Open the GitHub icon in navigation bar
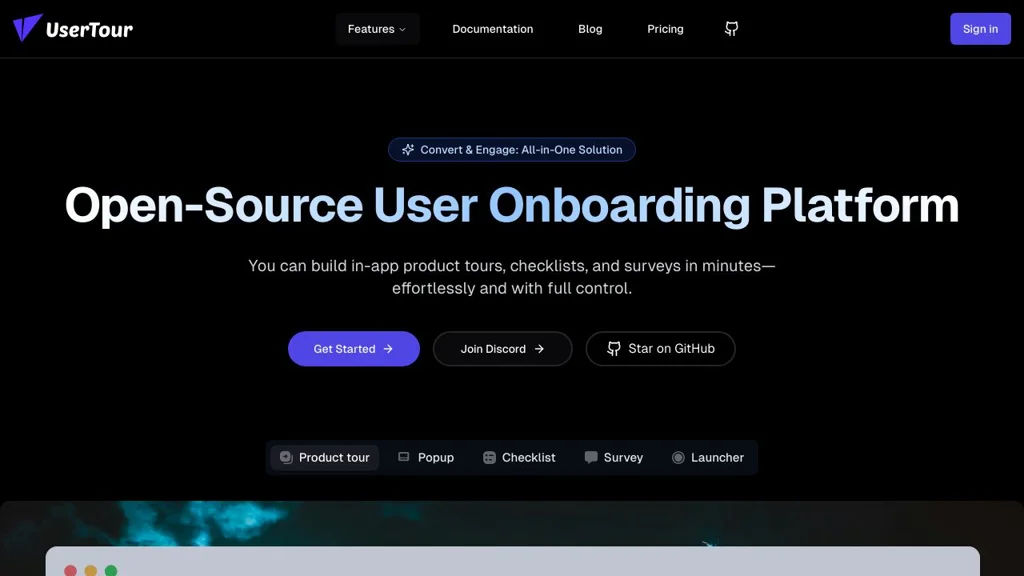The height and width of the screenshot is (576, 1024). coord(731,29)
